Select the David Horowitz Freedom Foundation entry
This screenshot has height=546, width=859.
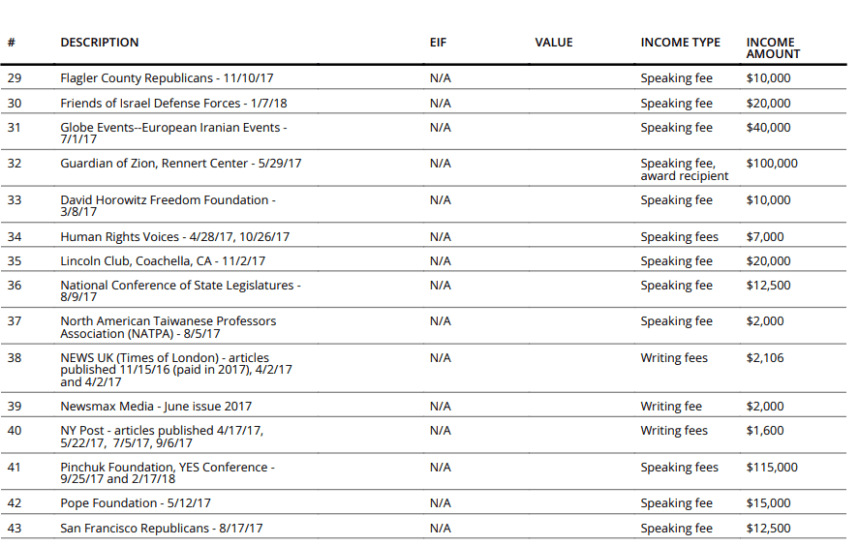(165, 206)
